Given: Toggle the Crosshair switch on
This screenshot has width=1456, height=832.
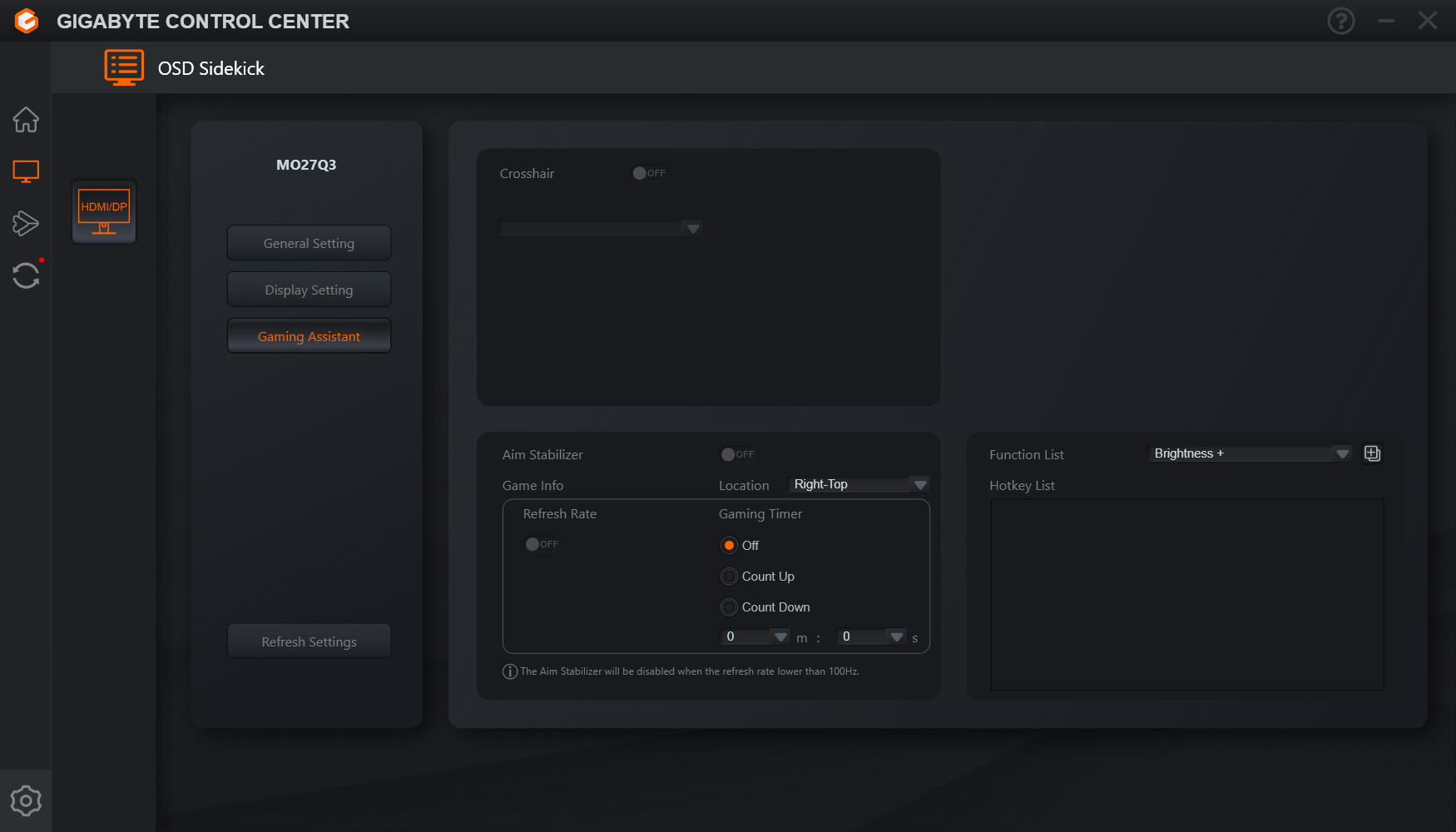Looking at the screenshot, I should (x=649, y=173).
